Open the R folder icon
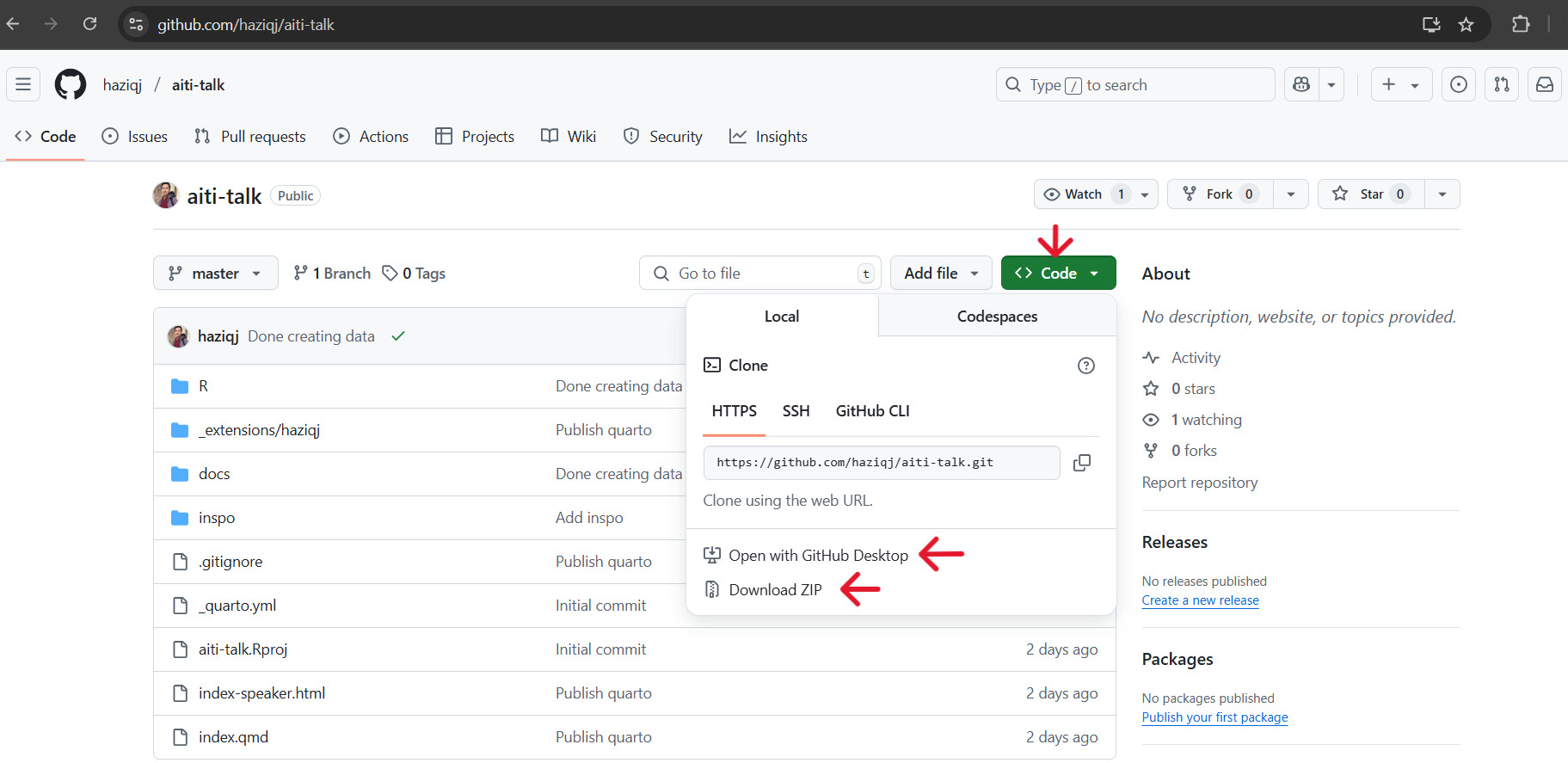This screenshot has width=1568, height=763. [180, 386]
